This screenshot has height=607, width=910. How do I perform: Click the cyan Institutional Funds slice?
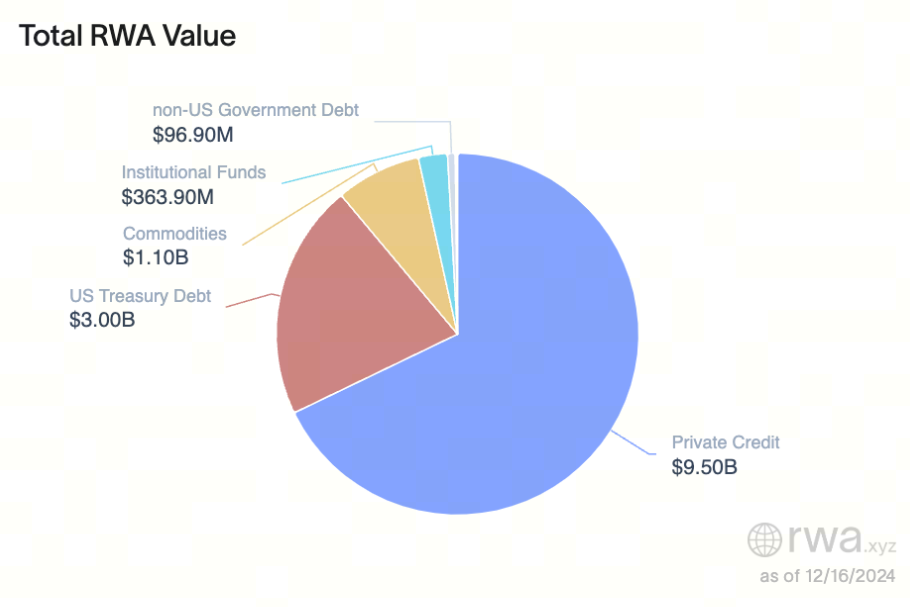click(434, 175)
